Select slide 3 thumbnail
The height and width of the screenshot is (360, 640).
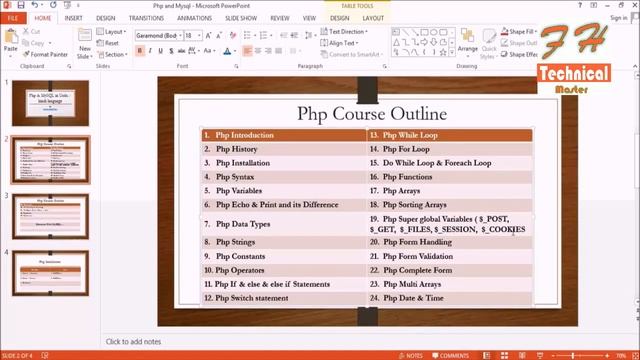[50, 216]
